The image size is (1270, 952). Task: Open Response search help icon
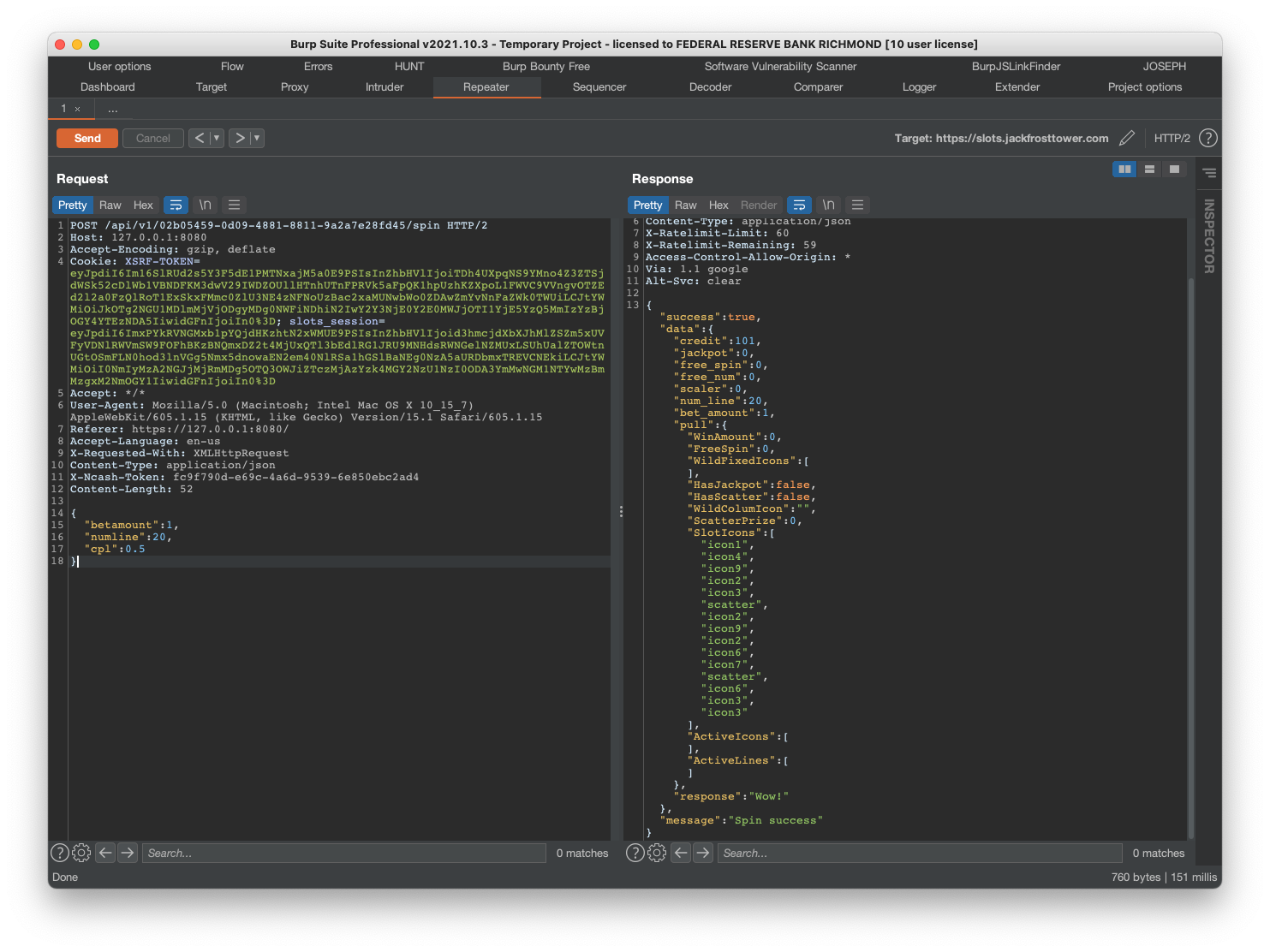pos(635,853)
